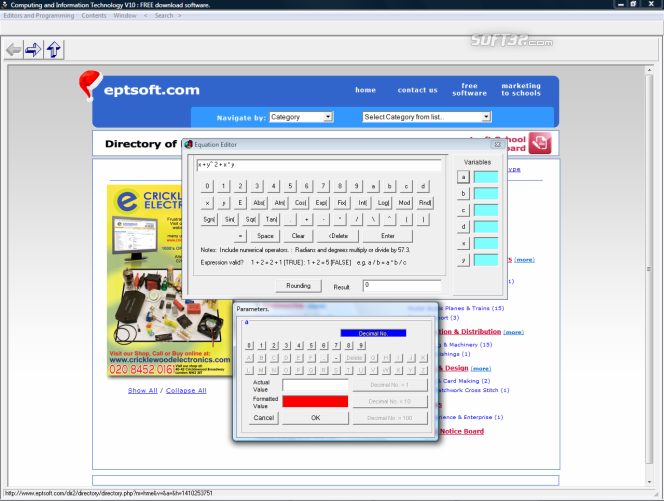664x501 pixels.
Task: Click the caret power operator key
Action: pos(389,219)
